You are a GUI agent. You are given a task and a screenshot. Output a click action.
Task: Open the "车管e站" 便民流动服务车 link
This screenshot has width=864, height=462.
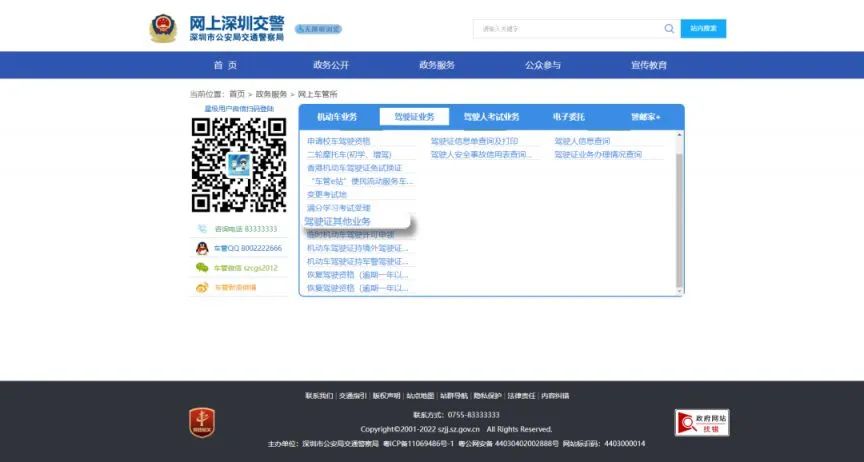click(361, 181)
